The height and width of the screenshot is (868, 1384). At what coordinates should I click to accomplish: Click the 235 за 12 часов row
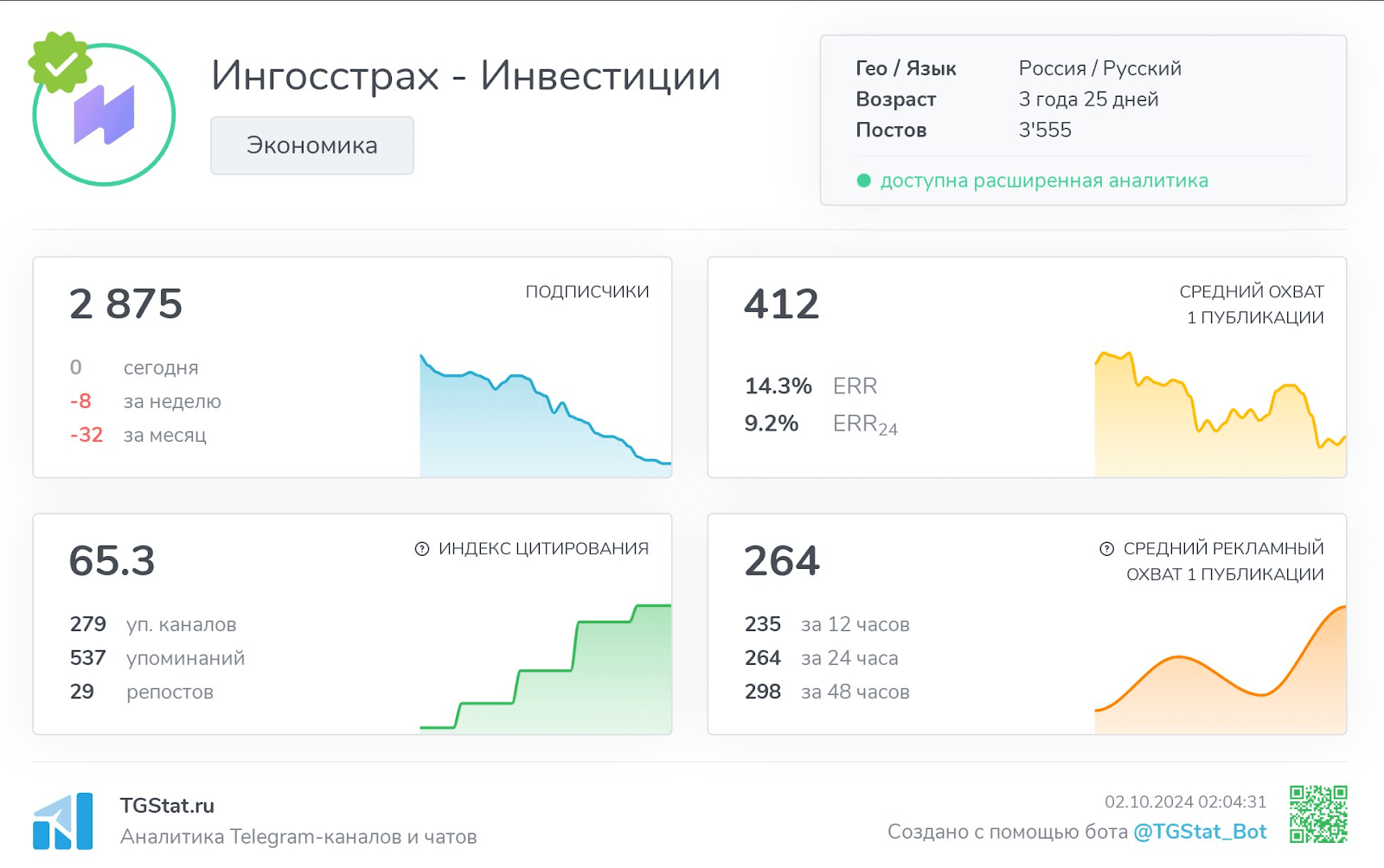tap(827, 624)
